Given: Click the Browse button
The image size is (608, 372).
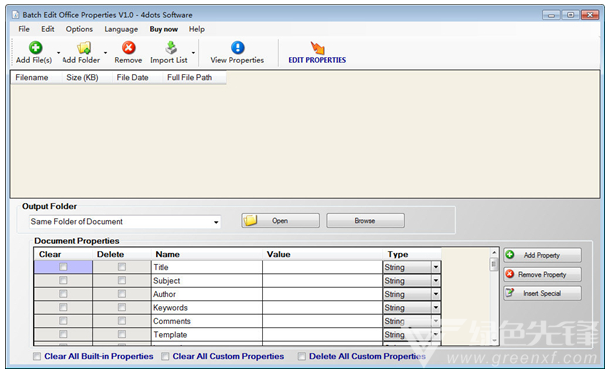Looking at the screenshot, I should (365, 221).
